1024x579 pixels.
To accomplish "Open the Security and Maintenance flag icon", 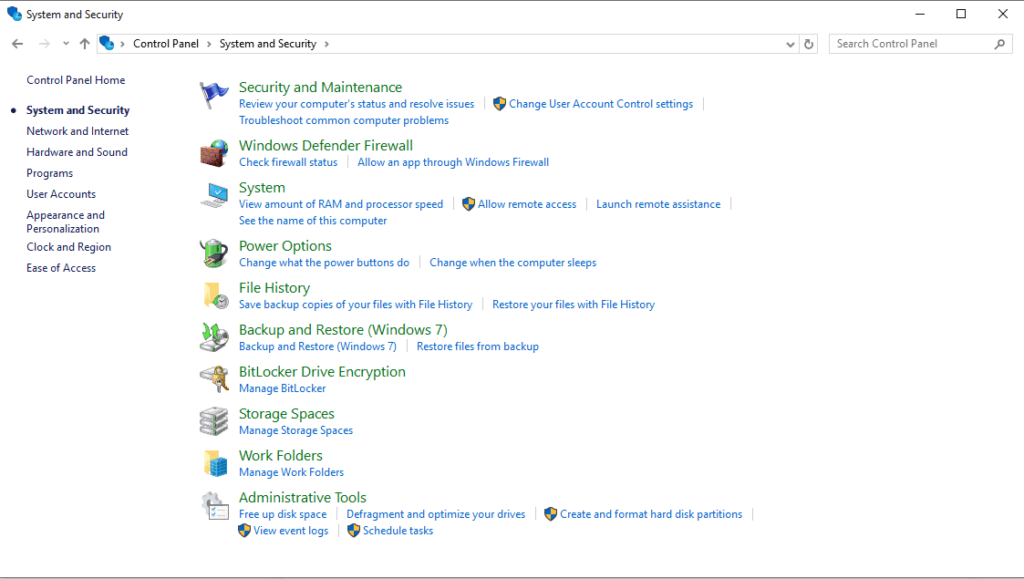I will [214, 95].
